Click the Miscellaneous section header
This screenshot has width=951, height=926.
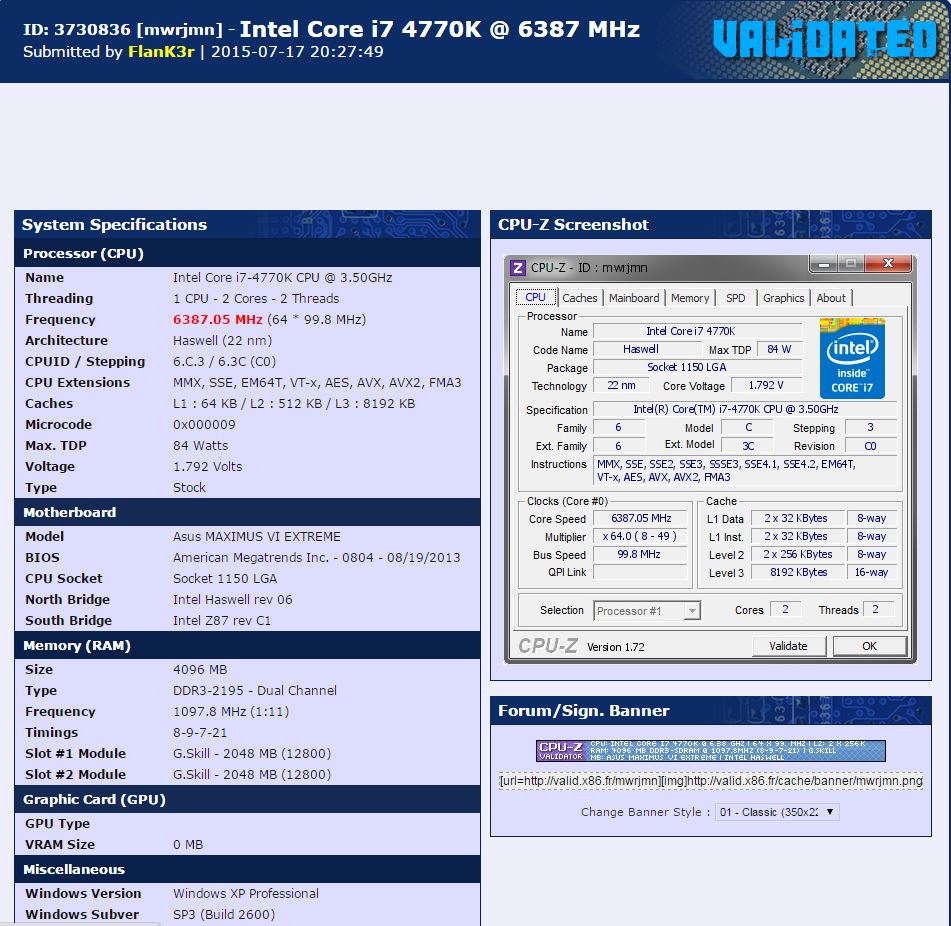[x=247, y=870]
